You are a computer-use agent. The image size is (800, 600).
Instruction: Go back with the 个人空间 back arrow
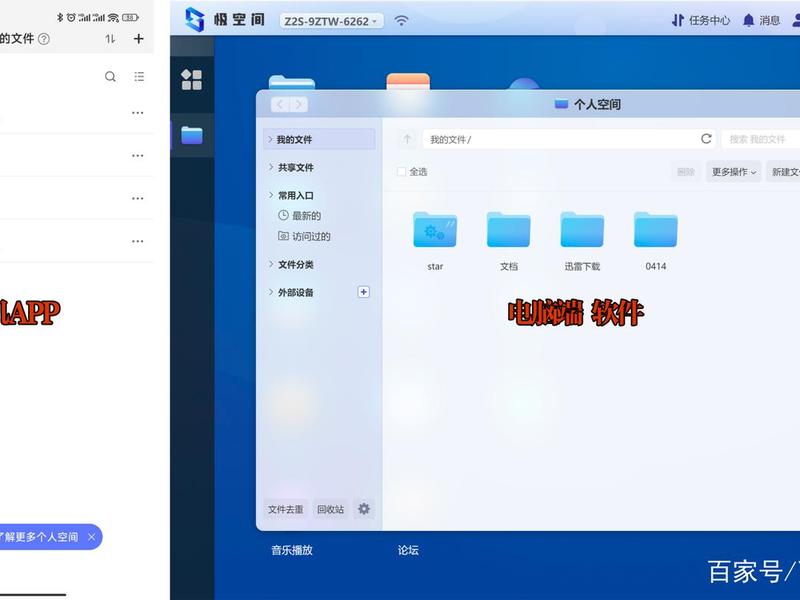[x=280, y=105]
